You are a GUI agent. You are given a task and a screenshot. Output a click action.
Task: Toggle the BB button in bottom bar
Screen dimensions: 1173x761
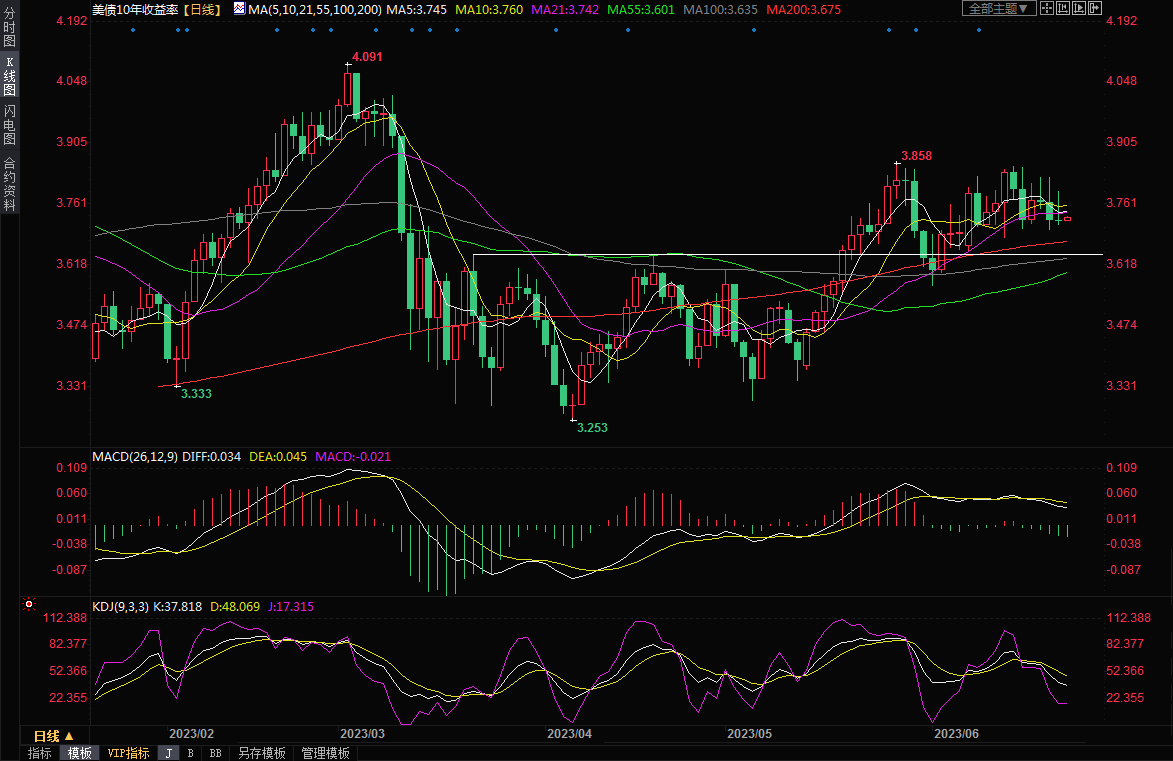click(x=215, y=753)
